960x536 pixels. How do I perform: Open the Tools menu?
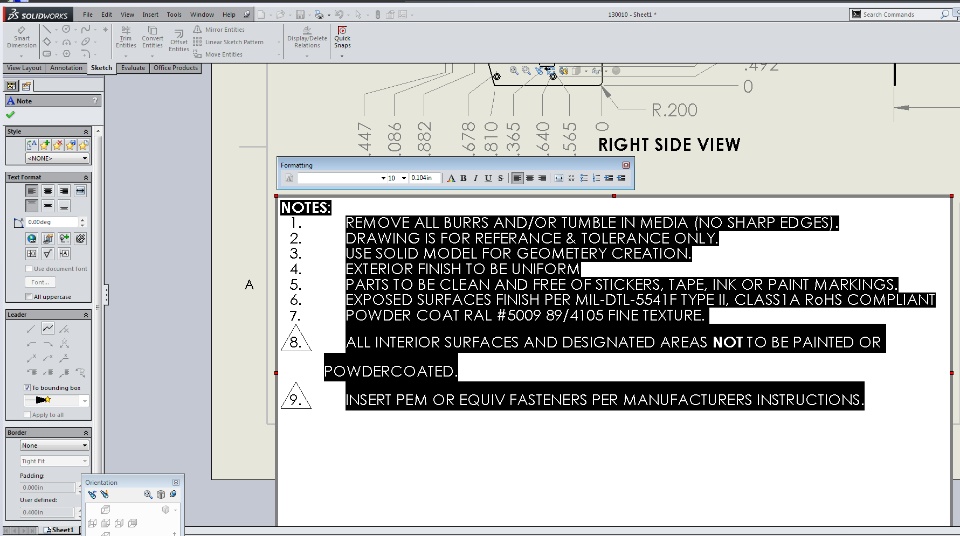[x=174, y=14]
